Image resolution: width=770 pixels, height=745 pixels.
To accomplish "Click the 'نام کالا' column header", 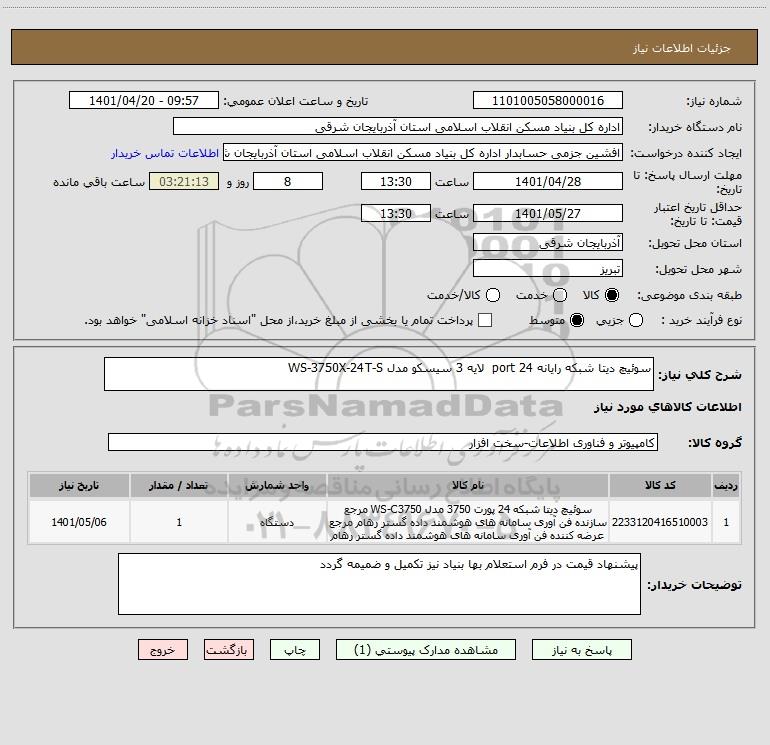I will tap(468, 485).
